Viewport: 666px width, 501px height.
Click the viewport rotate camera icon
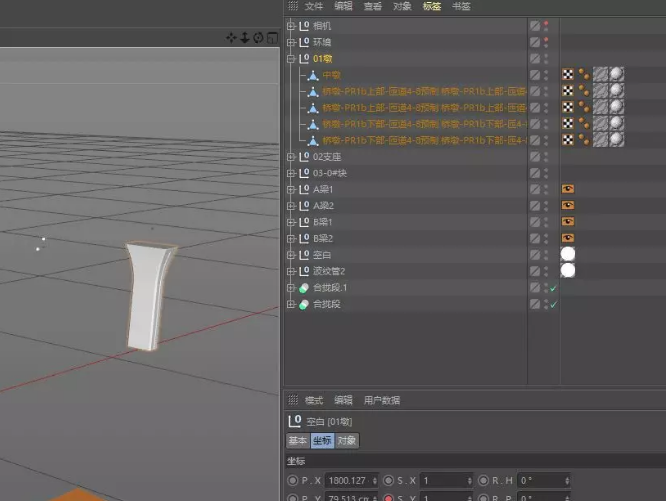click(258, 38)
